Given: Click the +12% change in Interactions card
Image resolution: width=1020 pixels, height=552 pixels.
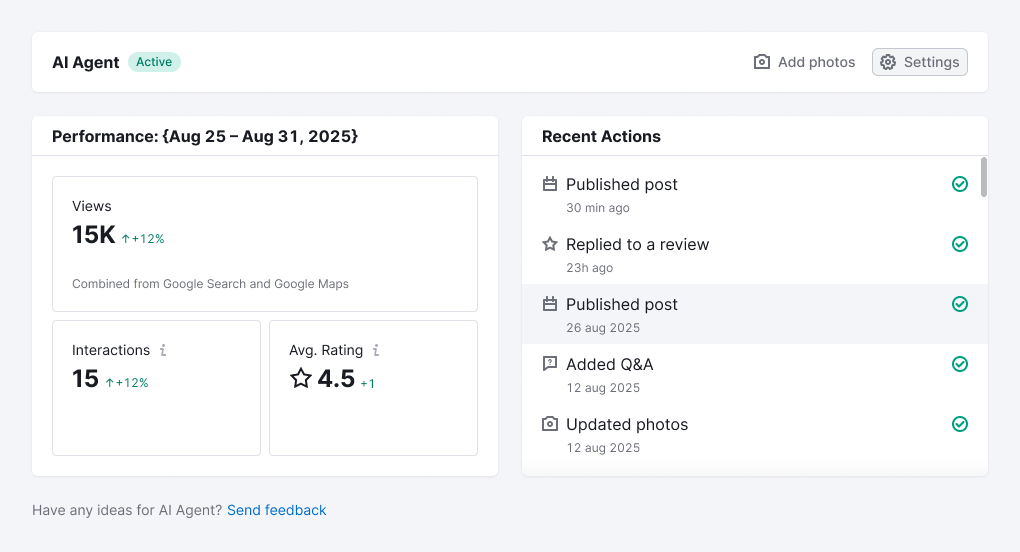Looking at the screenshot, I should 127,383.
